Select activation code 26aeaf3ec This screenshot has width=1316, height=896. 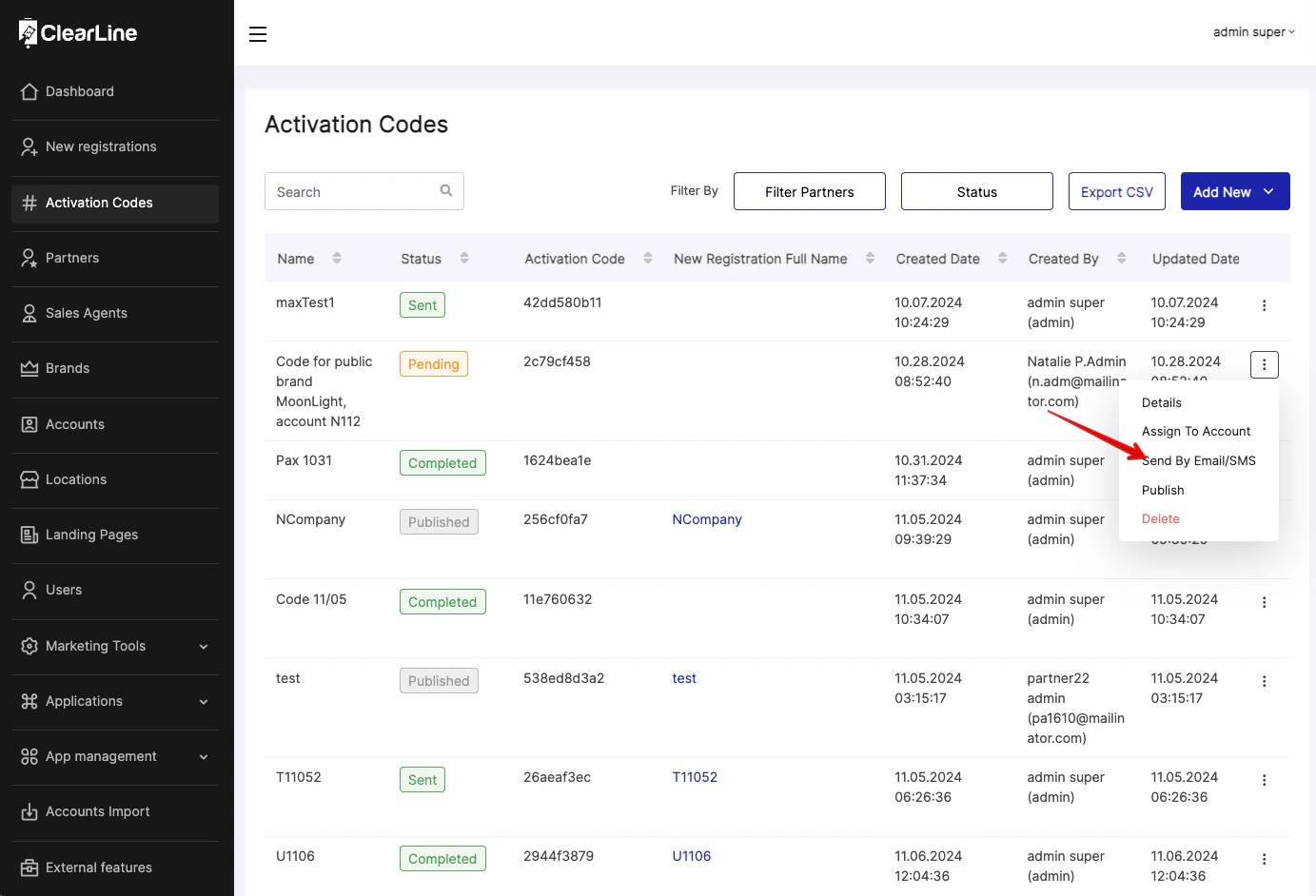pos(557,777)
